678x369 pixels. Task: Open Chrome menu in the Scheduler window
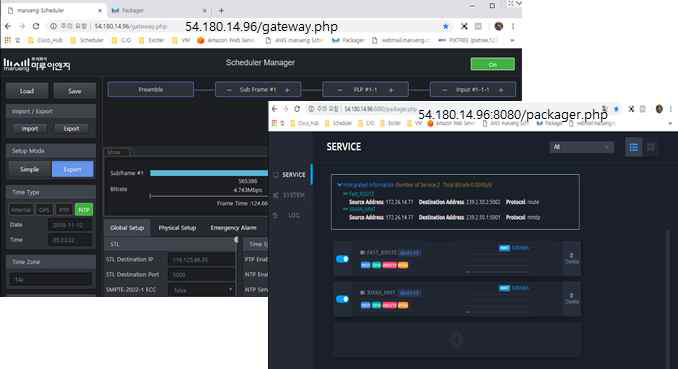(513, 26)
